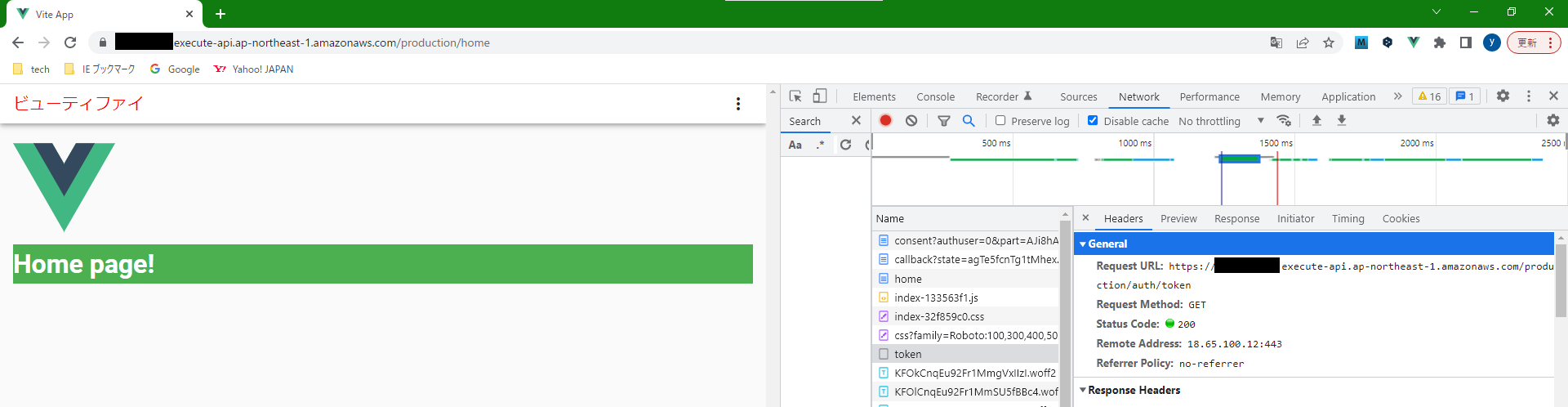
Task: Close the search pane
Action: (x=856, y=120)
